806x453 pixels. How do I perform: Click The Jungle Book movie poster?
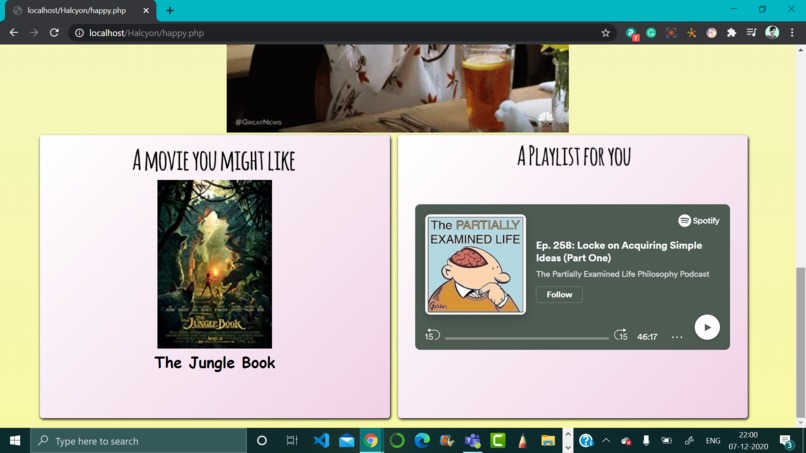(214, 264)
